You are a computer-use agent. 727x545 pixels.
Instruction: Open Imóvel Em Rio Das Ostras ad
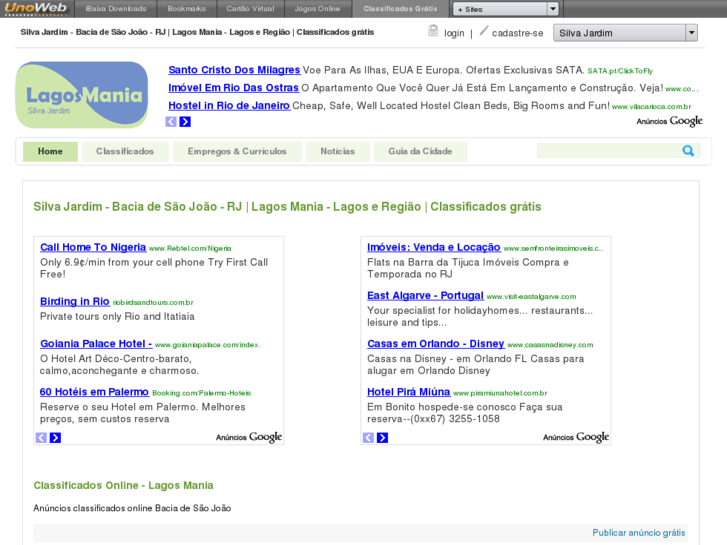click(233, 88)
